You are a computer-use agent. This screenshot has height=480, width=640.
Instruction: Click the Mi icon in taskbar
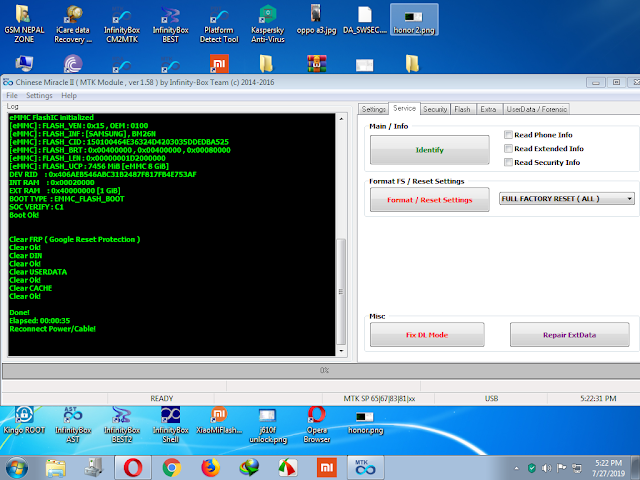point(327,468)
